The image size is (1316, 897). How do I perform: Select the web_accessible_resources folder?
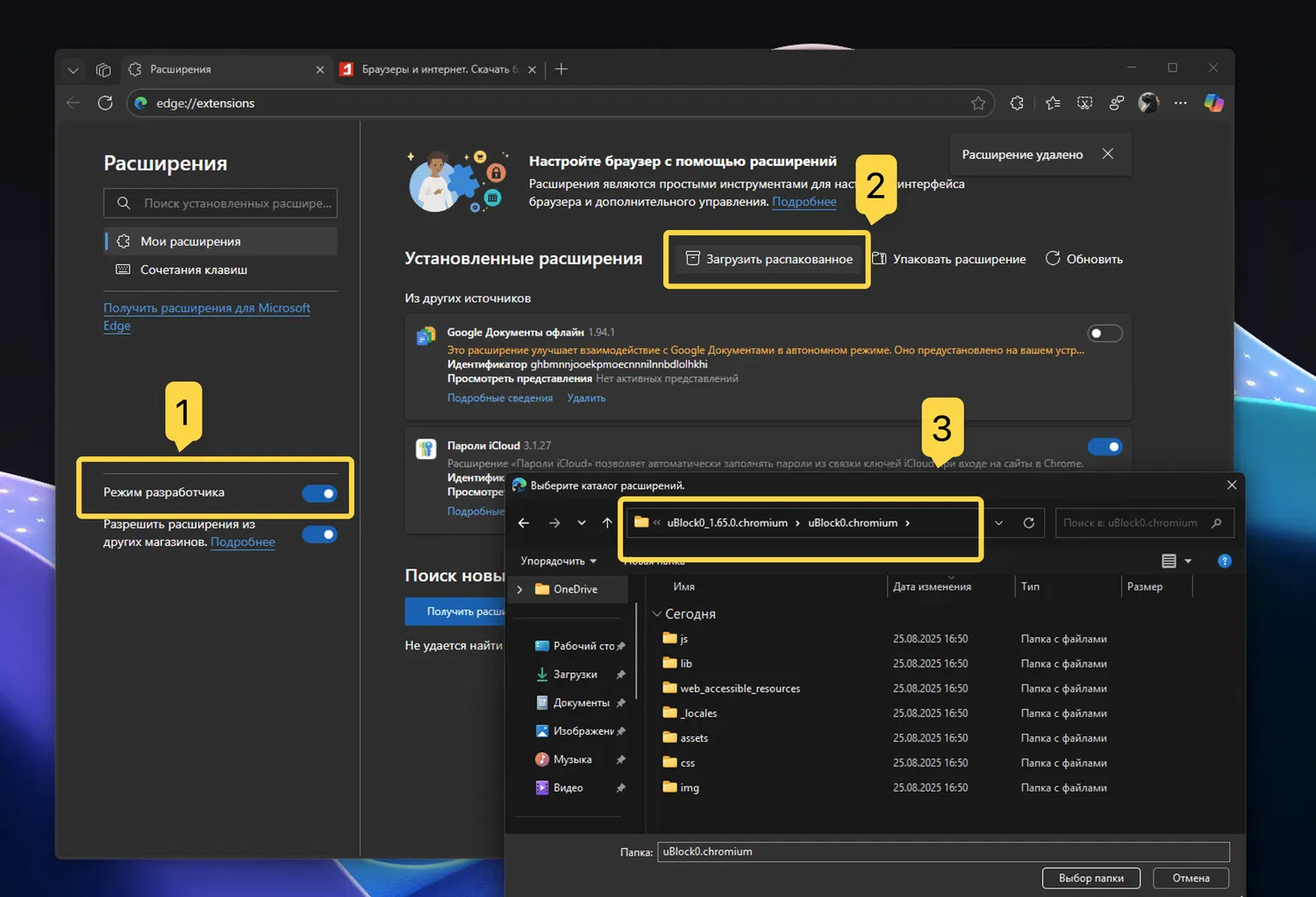tap(740, 688)
